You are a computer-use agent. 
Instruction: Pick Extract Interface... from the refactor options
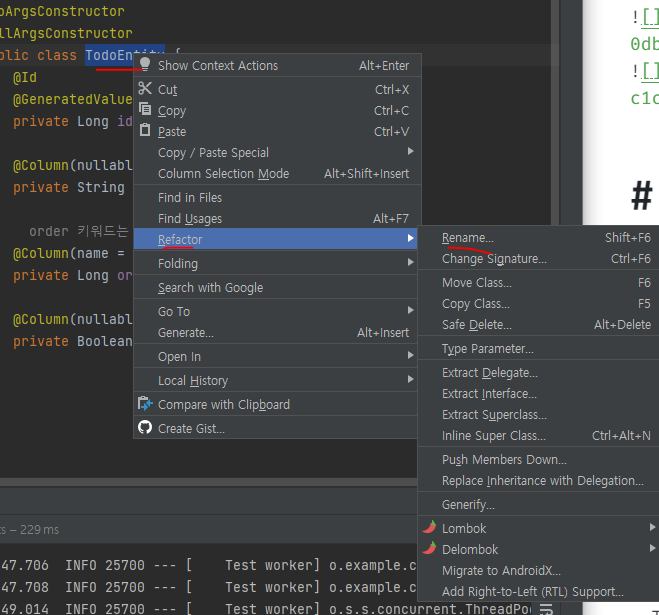[x=489, y=393]
